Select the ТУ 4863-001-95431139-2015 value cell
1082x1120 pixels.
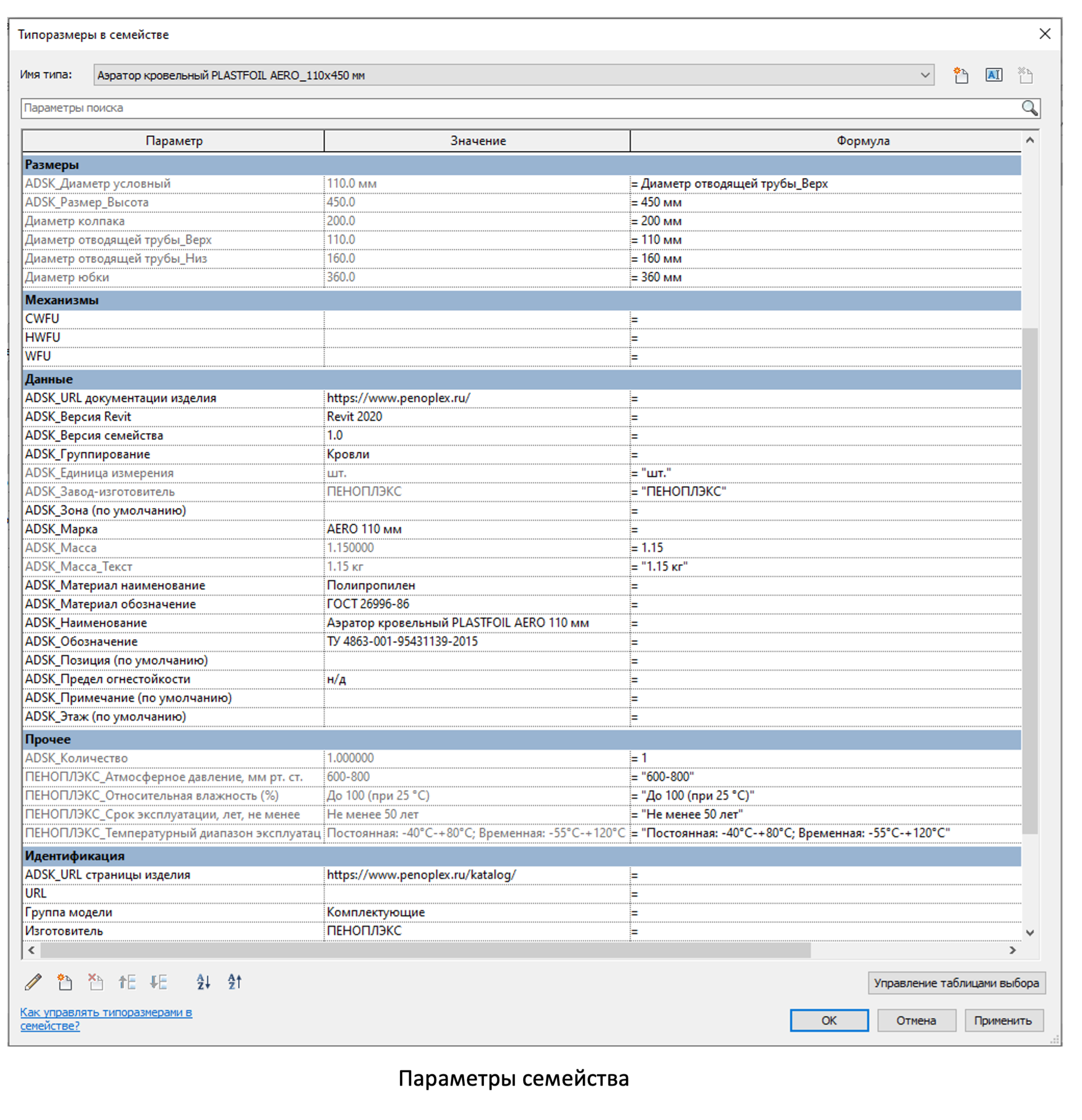[x=477, y=642]
